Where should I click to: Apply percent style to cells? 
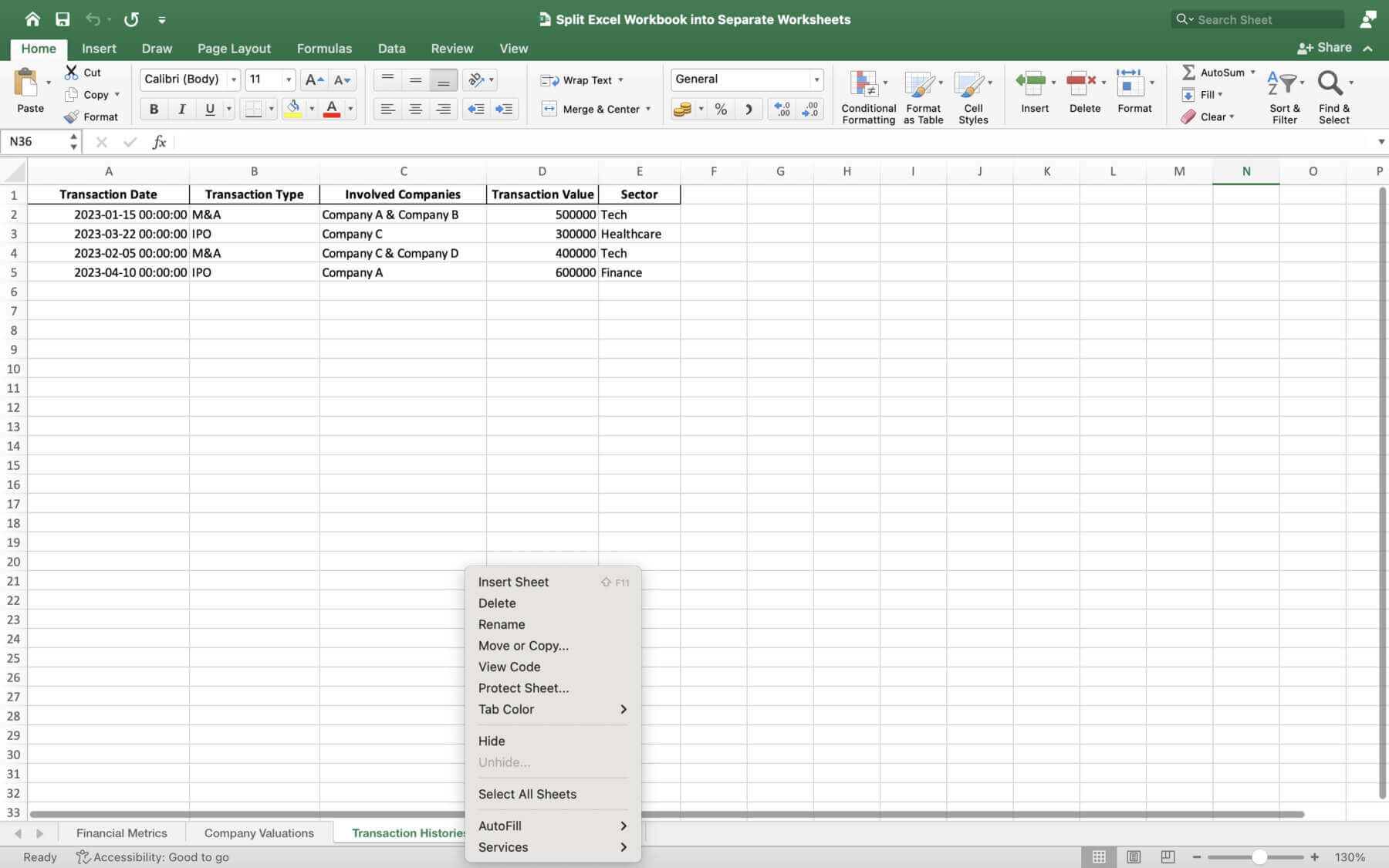pyautogui.click(x=721, y=109)
